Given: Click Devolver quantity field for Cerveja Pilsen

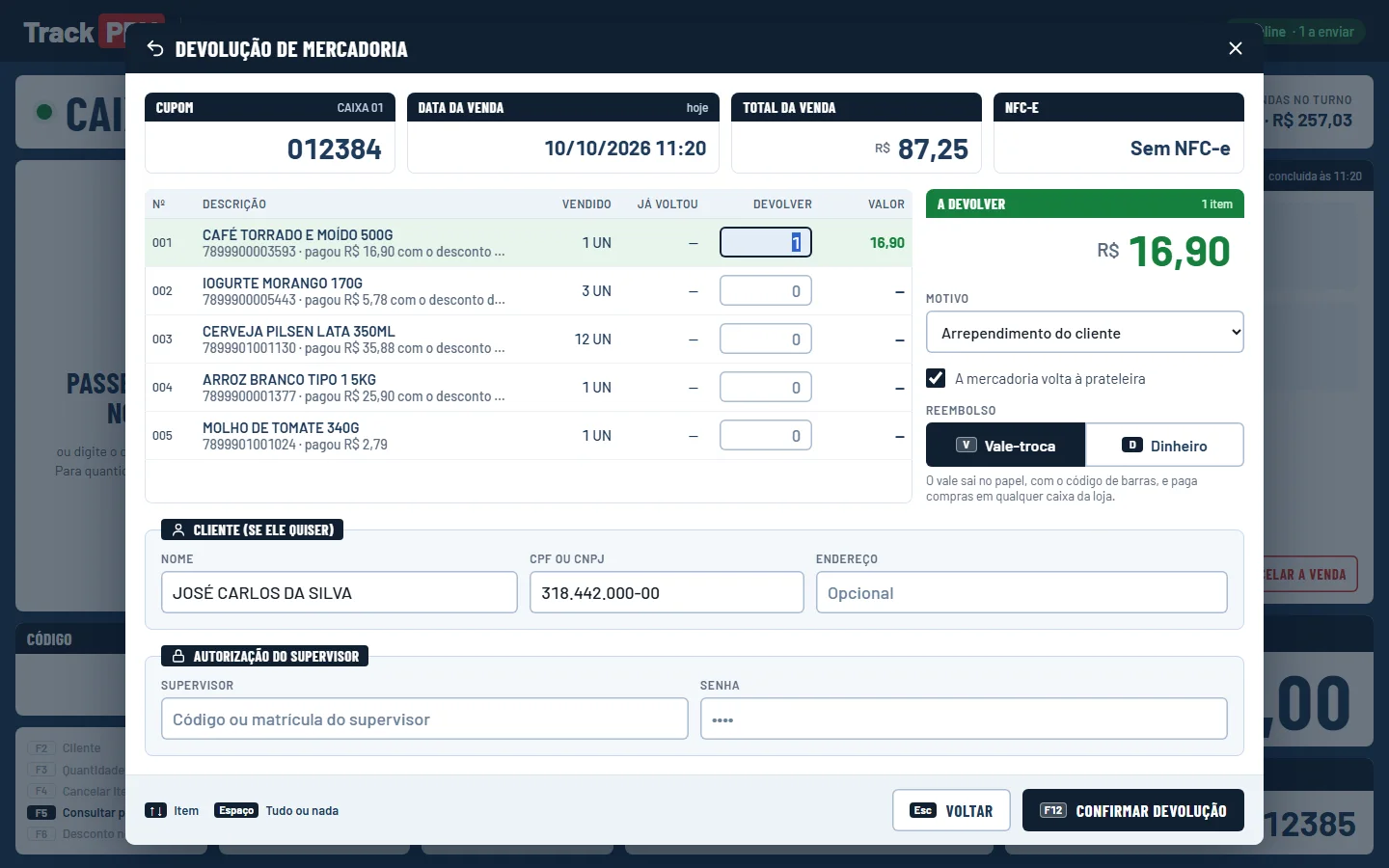Looking at the screenshot, I should 766,339.
